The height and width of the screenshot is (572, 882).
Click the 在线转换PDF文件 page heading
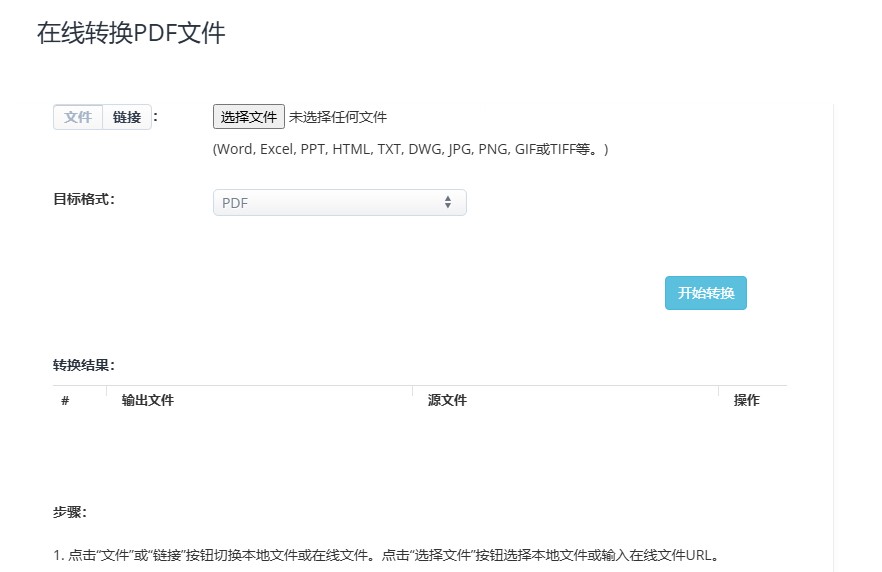[131, 33]
